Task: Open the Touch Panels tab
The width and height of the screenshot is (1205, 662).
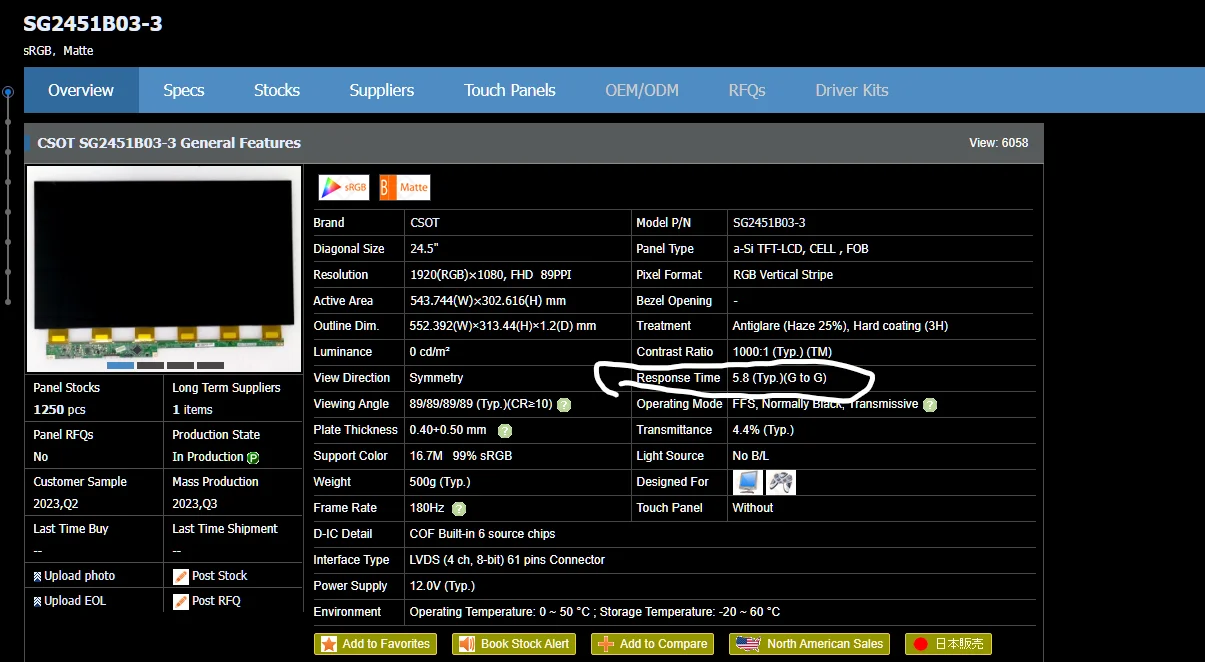Action: coord(510,90)
